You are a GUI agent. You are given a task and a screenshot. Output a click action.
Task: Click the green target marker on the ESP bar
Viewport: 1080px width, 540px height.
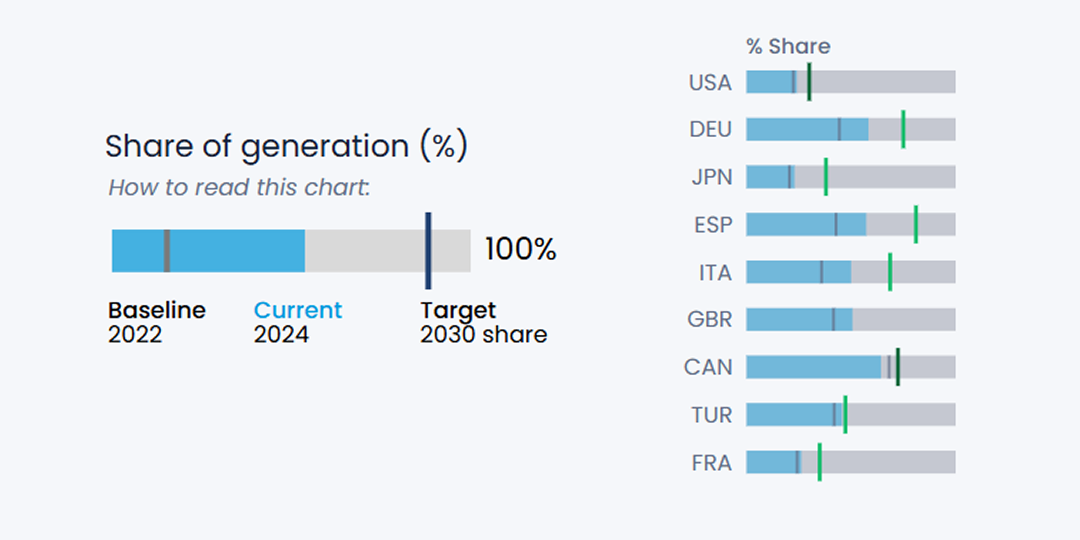916,225
